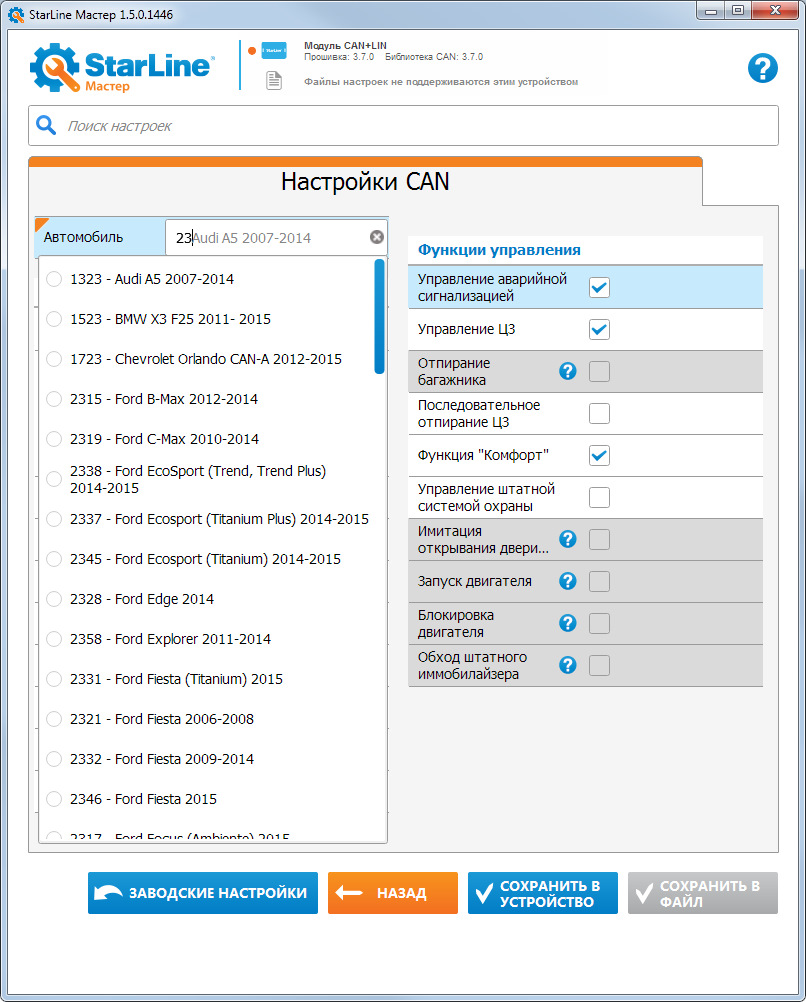This screenshot has height=1002, width=806.
Task: Toggle Управление аварийной сигнализацией checkbox
Action: 599,288
